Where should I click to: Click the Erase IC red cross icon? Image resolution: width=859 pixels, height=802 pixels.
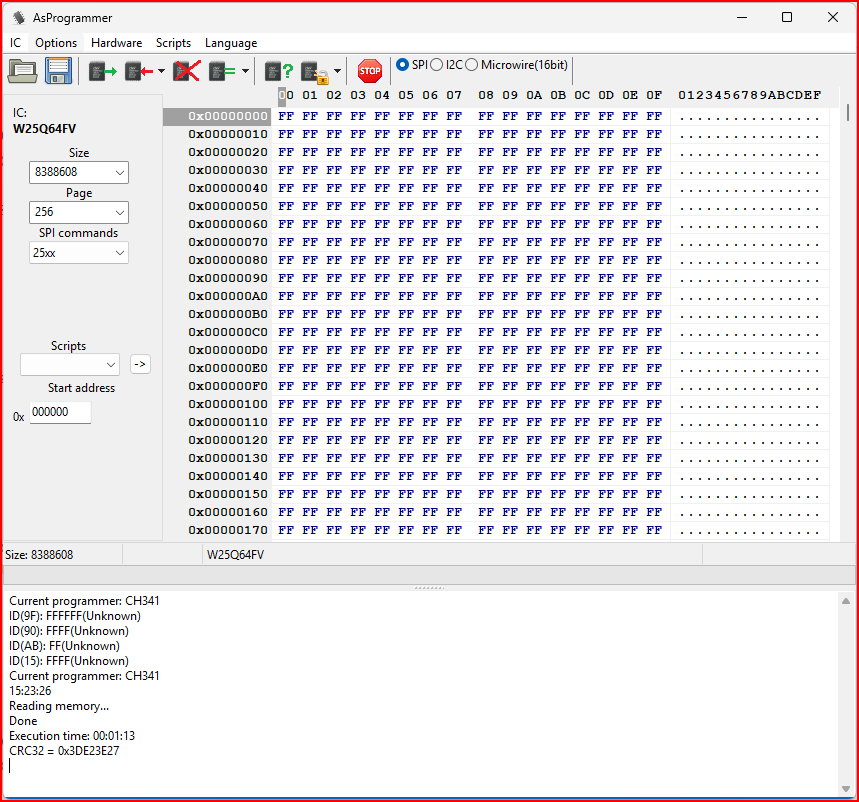186,71
